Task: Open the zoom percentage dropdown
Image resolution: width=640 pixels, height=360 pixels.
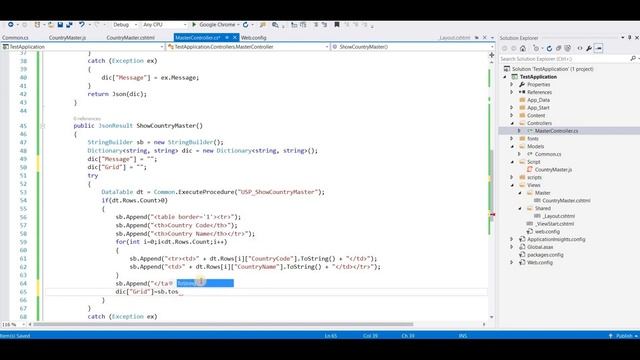Action: (x=23, y=324)
